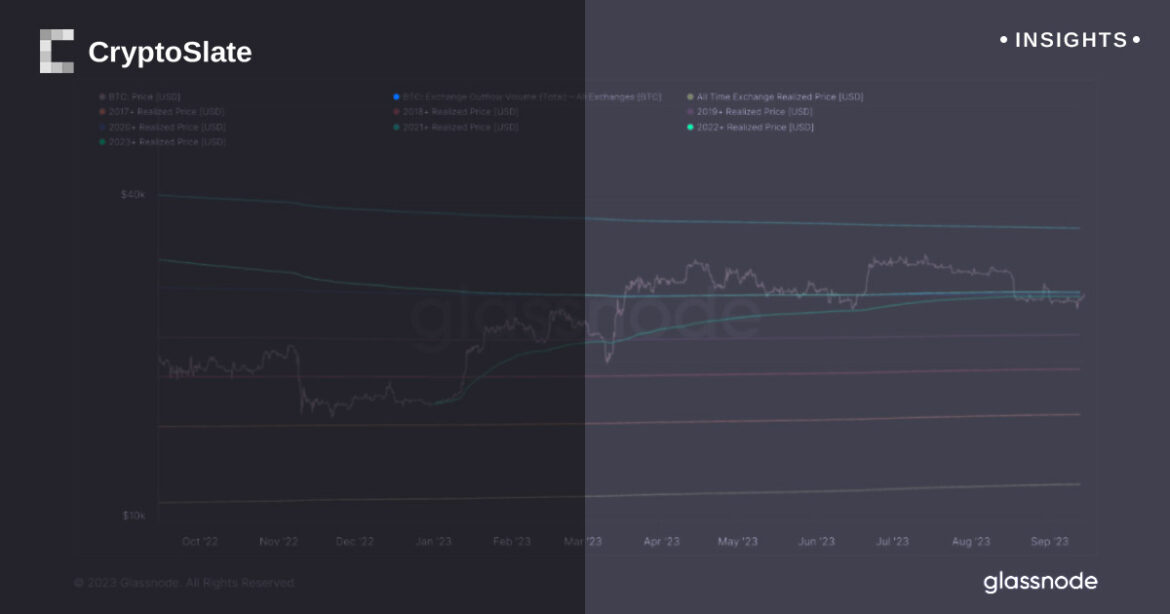
Task: Click the $10k y-axis label
Action: point(133,515)
